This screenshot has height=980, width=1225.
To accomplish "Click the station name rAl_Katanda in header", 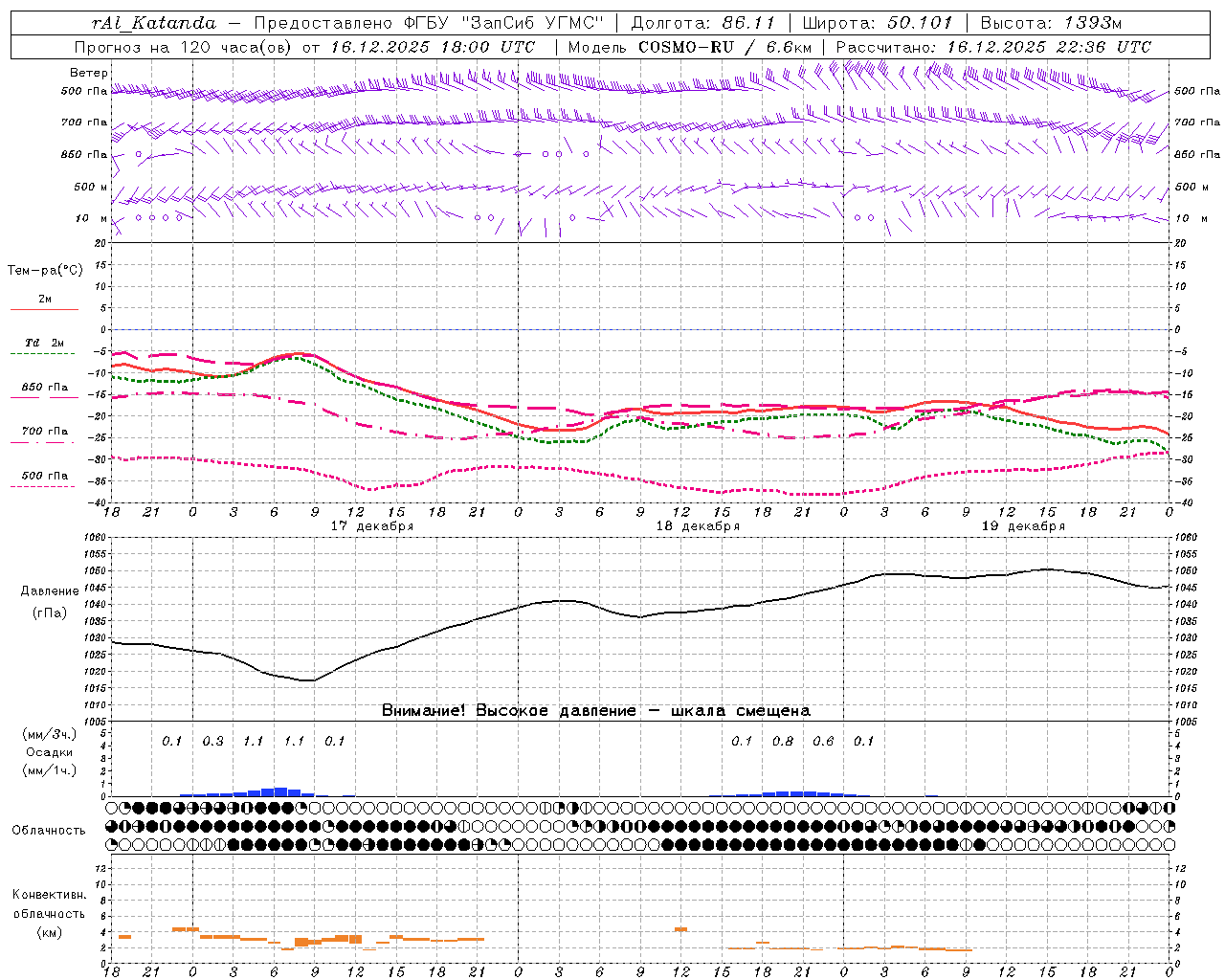I will (154, 23).
